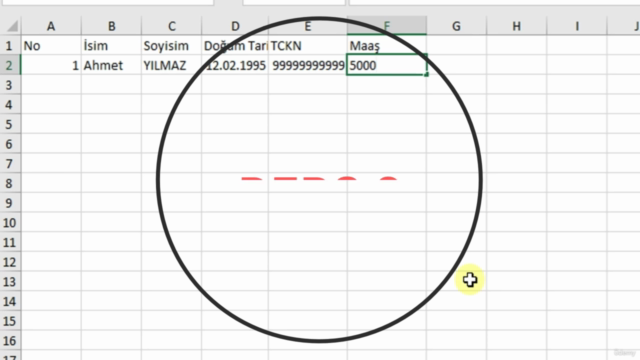640x360 pixels.
Task: Select column G header
Action: (456, 26)
